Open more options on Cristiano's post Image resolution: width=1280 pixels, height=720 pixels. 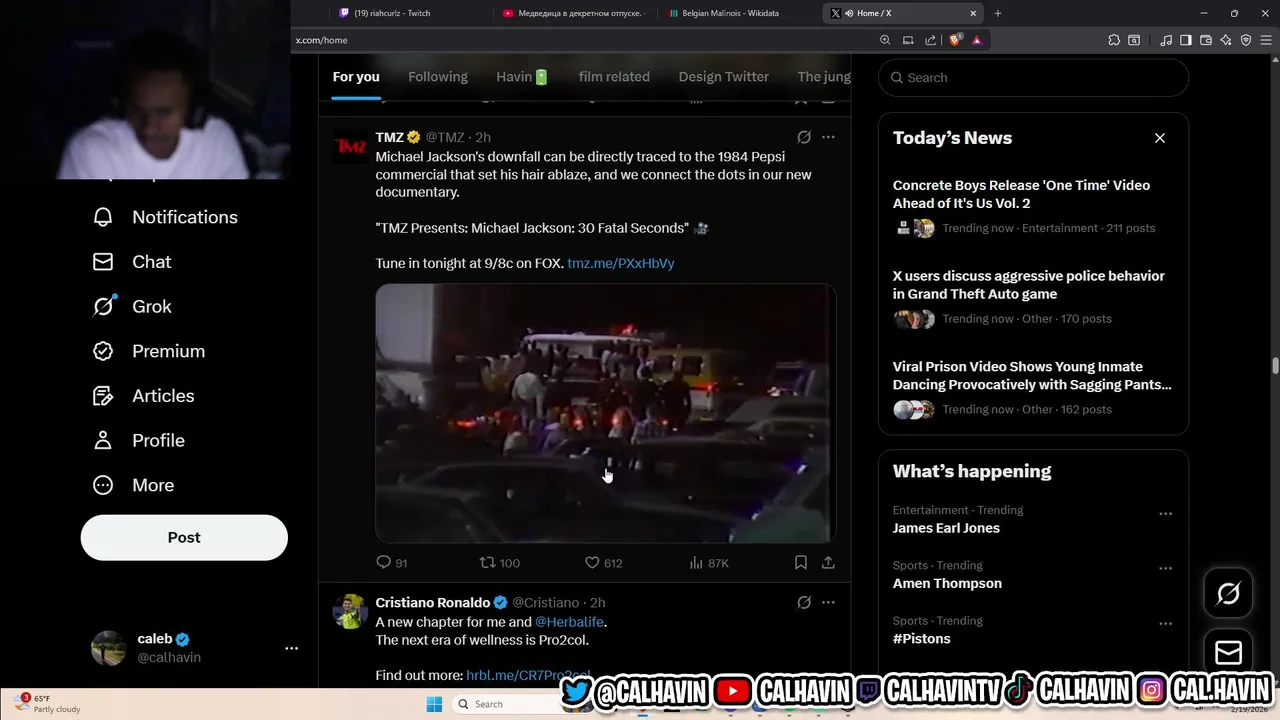(x=828, y=603)
